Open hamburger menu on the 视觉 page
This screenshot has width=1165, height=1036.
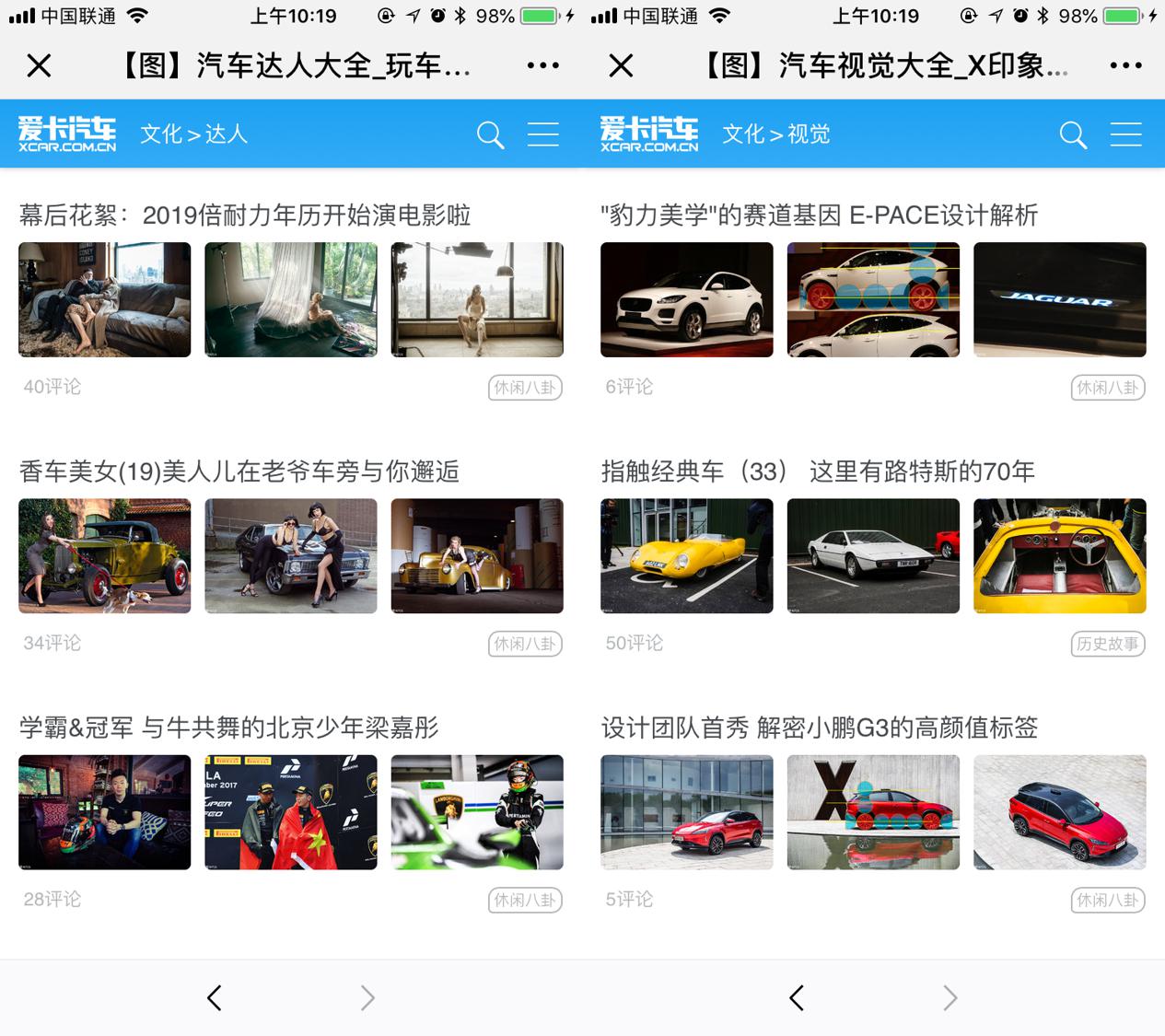[x=1125, y=134]
